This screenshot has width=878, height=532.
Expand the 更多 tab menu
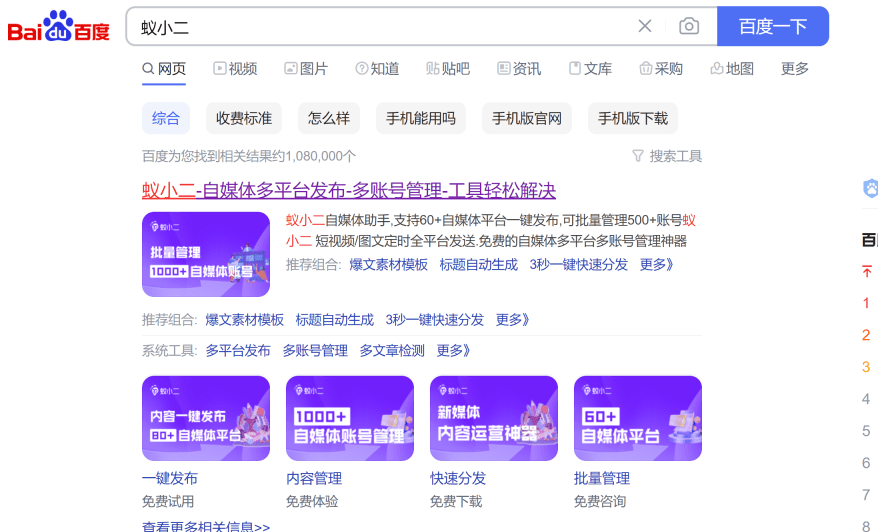pos(795,69)
